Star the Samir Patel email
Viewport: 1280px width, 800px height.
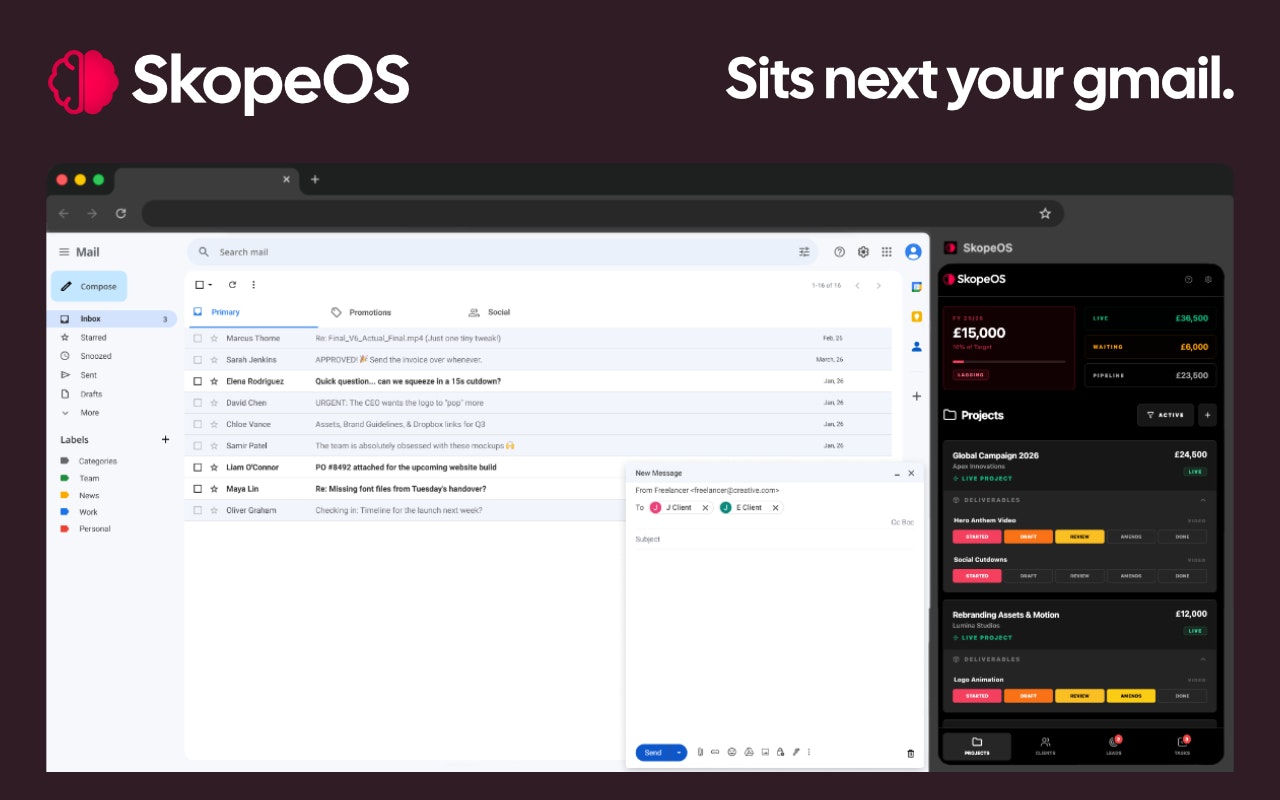pos(213,446)
